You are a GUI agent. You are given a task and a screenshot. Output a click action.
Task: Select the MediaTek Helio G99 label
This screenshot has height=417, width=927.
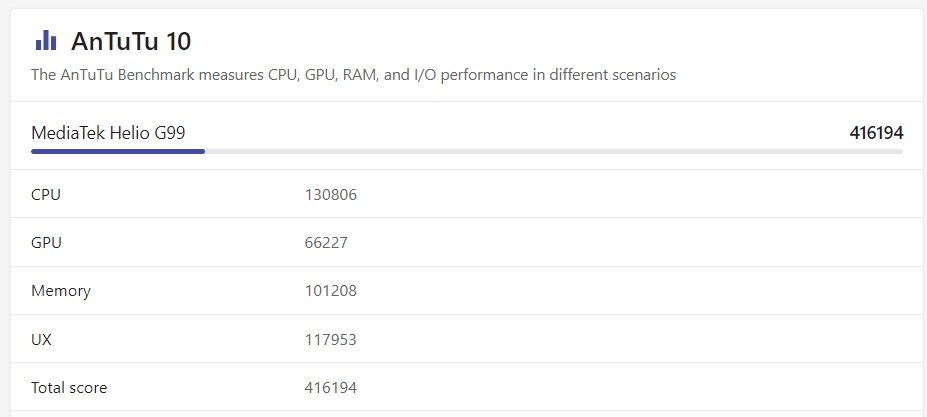108,132
